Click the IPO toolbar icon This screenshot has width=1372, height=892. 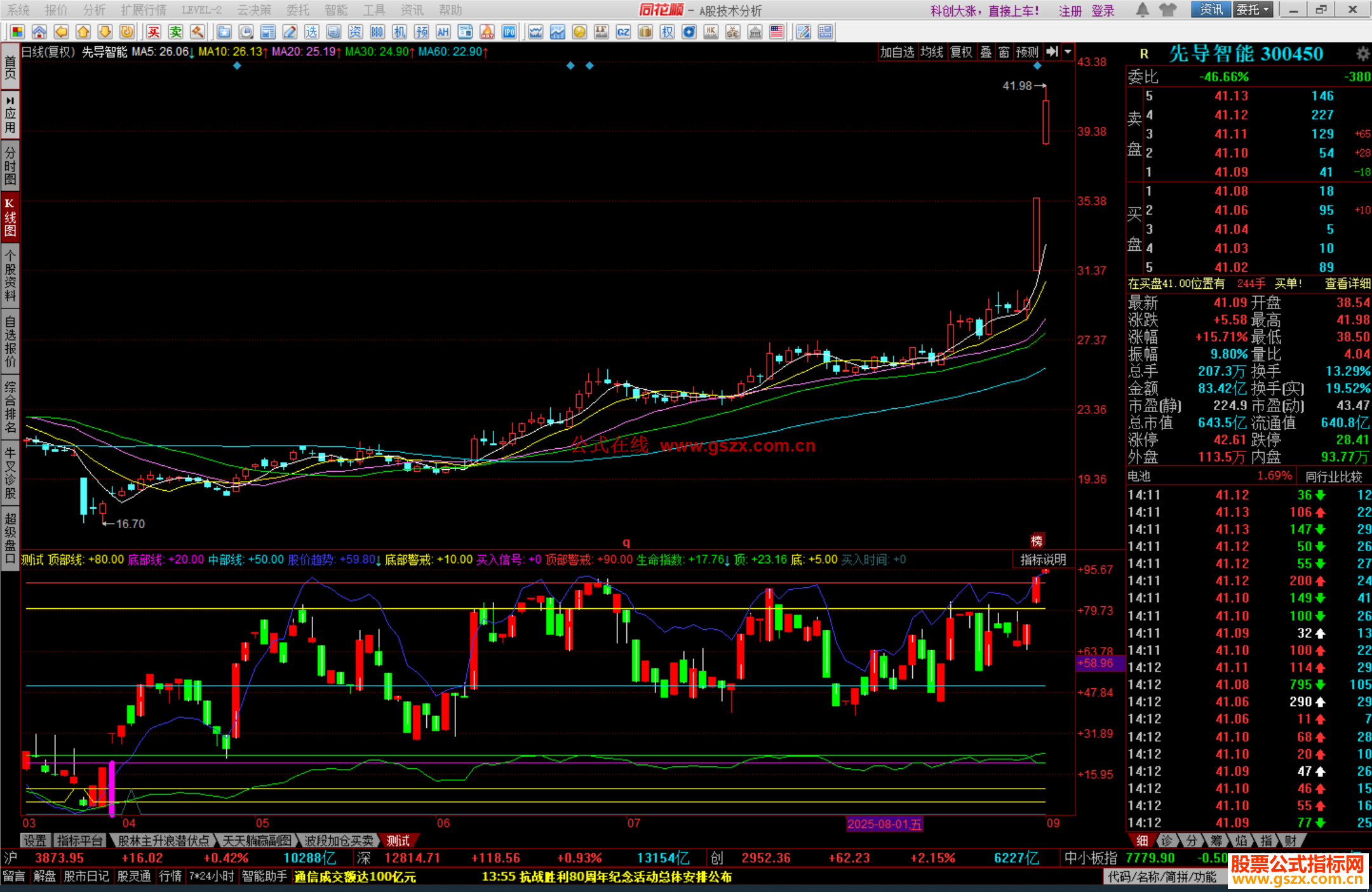509,32
